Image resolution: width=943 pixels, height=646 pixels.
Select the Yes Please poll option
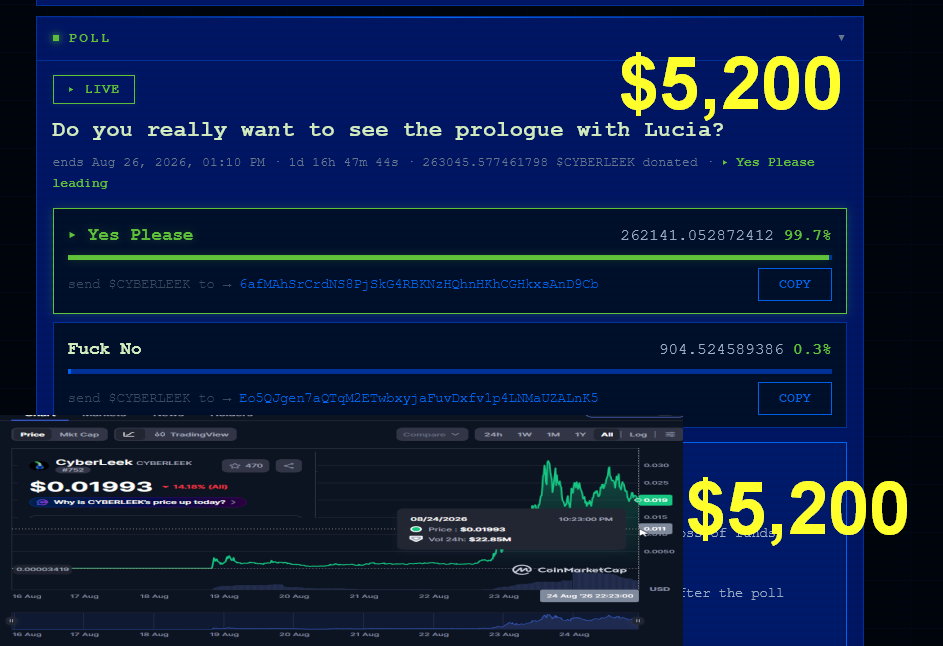pos(450,261)
